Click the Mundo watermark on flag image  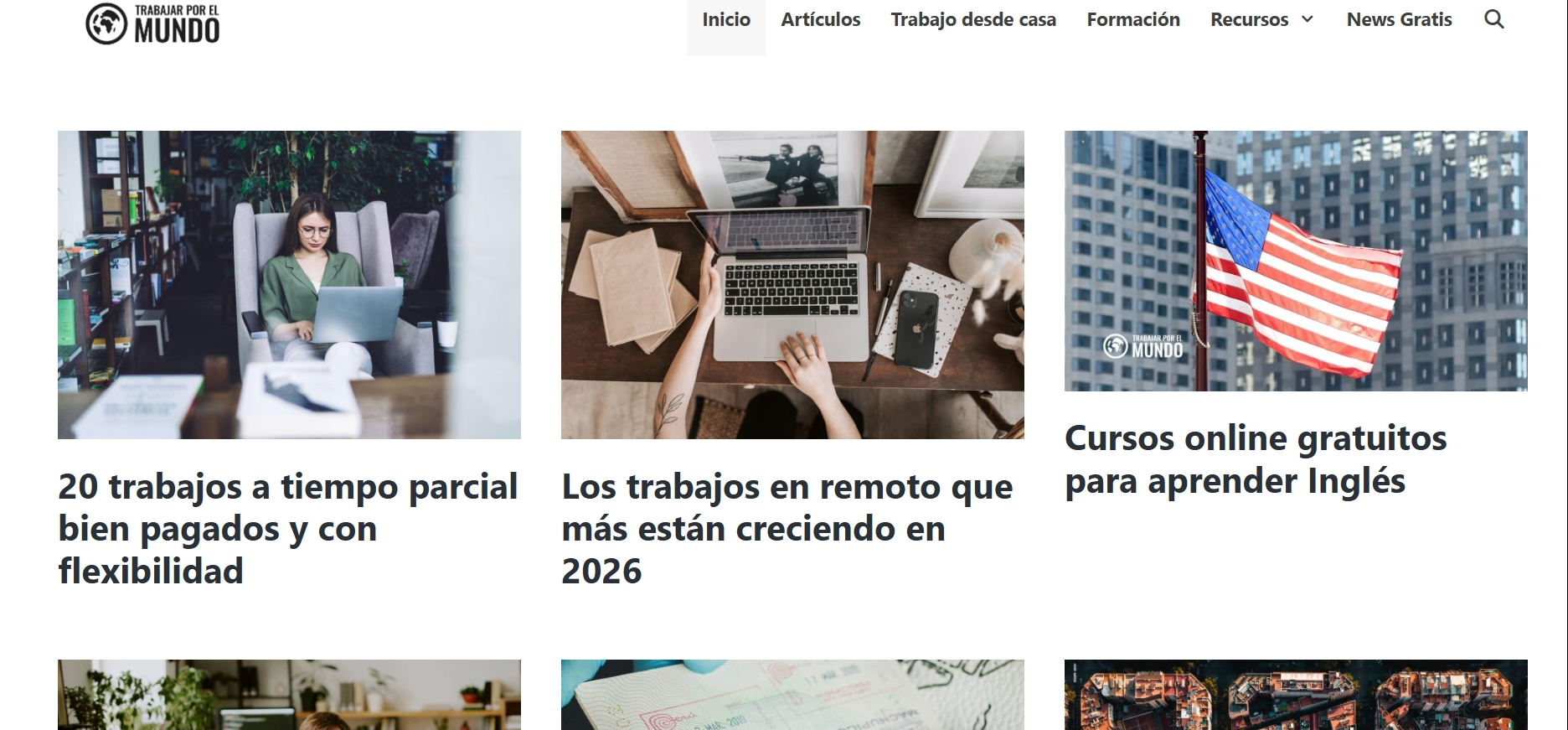[1143, 346]
